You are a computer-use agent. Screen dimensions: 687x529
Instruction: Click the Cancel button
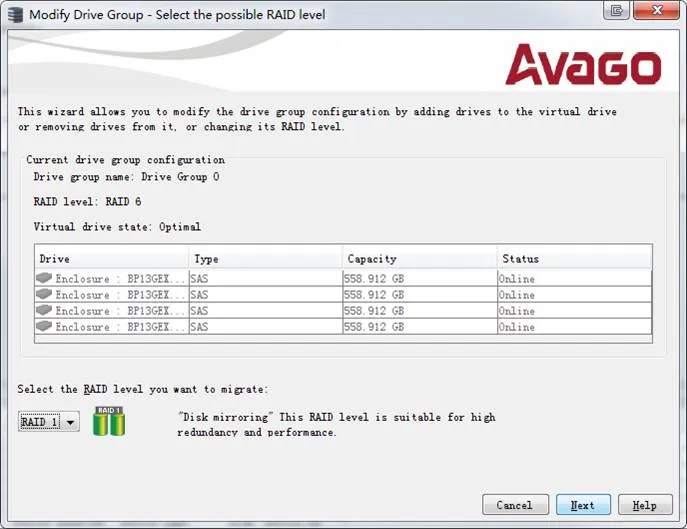click(x=515, y=505)
